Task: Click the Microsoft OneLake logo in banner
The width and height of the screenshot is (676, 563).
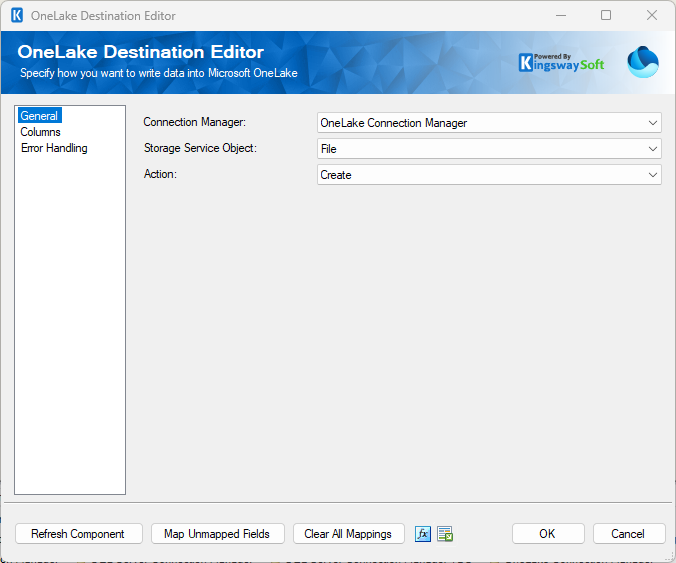Action: [x=643, y=62]
